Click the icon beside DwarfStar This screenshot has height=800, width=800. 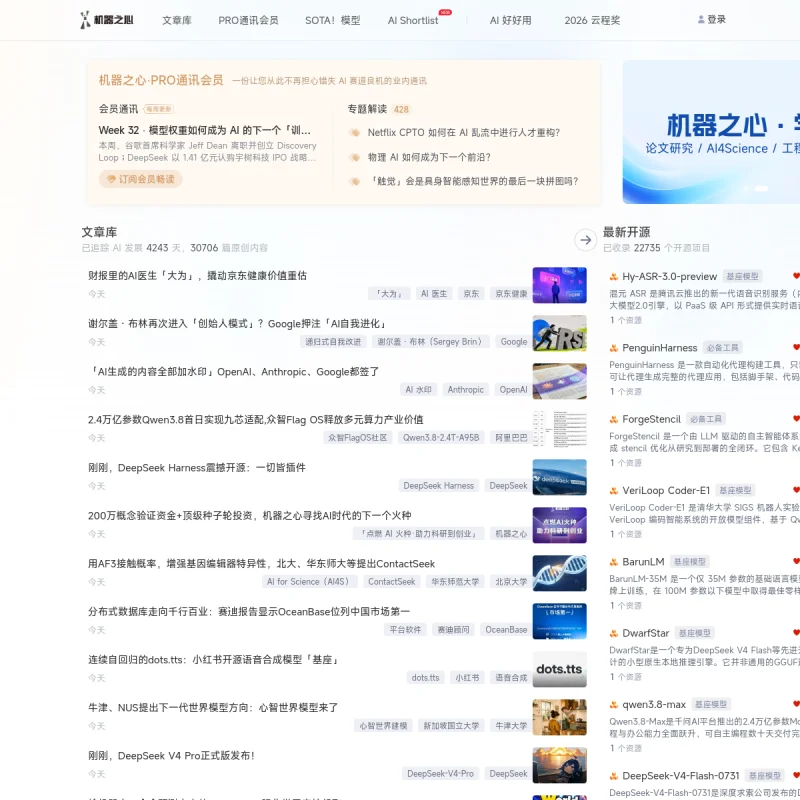click(614, 633)
